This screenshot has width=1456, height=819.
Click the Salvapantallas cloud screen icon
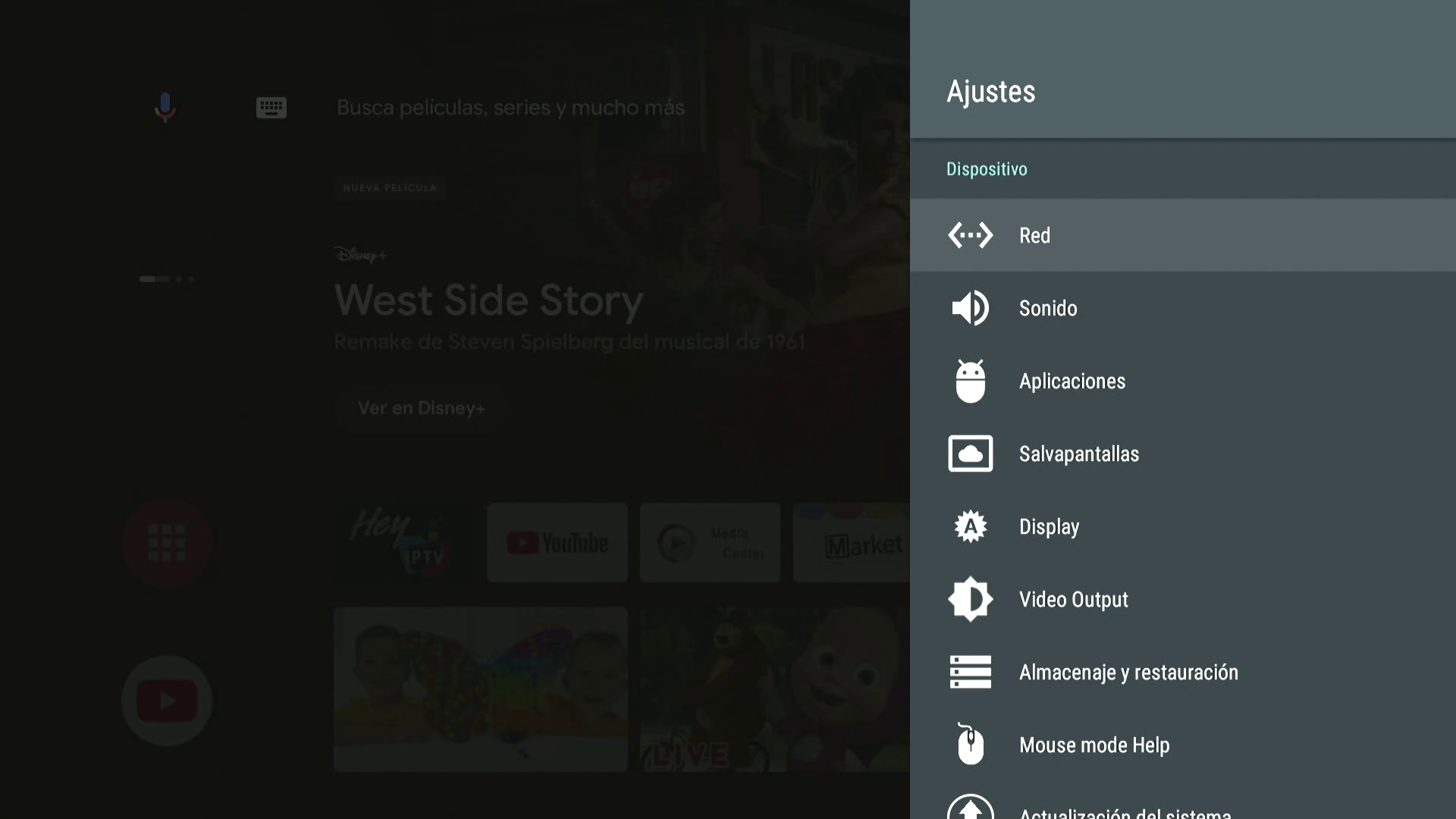(970, 453)
